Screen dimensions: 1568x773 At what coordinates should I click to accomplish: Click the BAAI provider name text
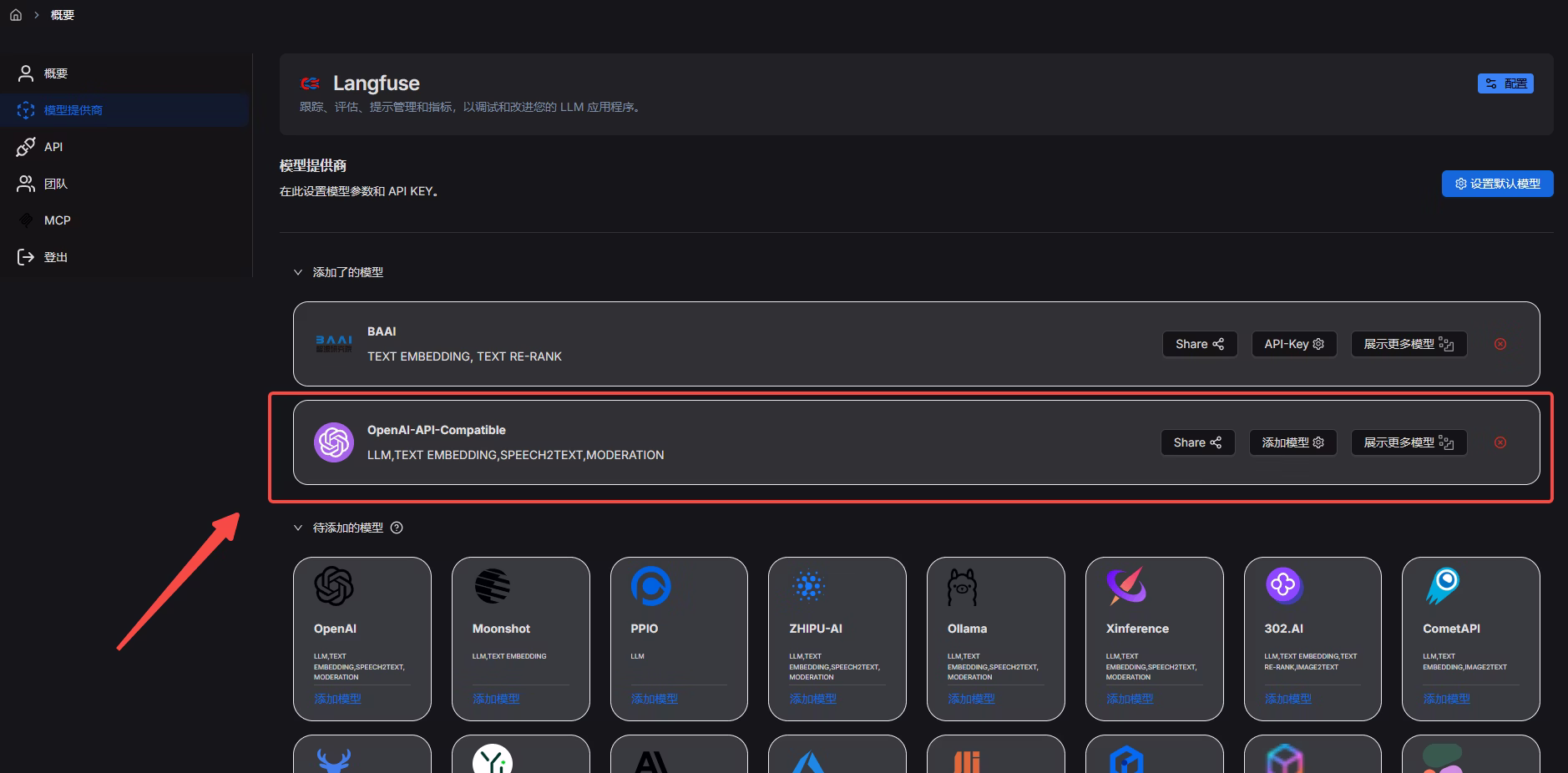[382, 331]
